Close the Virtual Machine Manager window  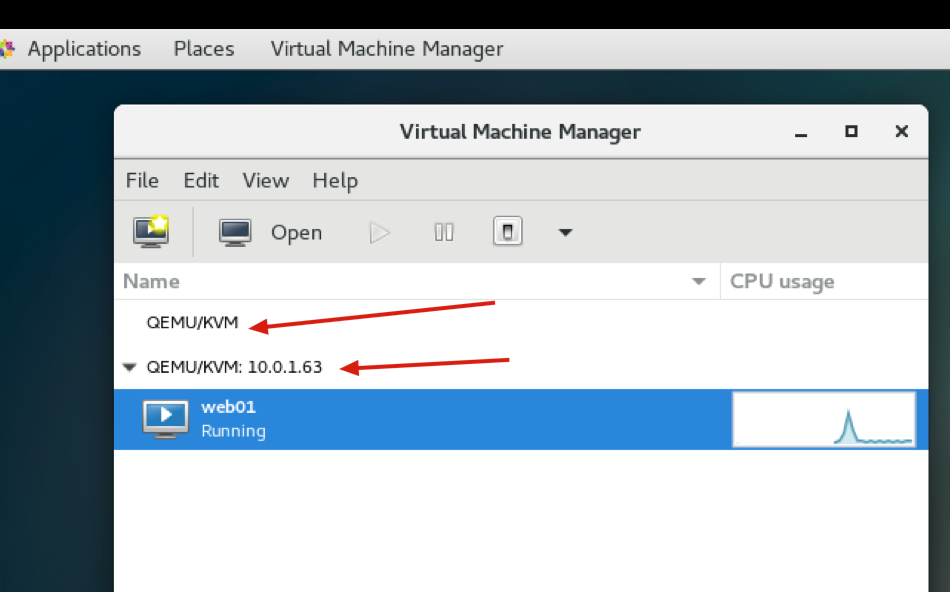click(x=902, y=131)
